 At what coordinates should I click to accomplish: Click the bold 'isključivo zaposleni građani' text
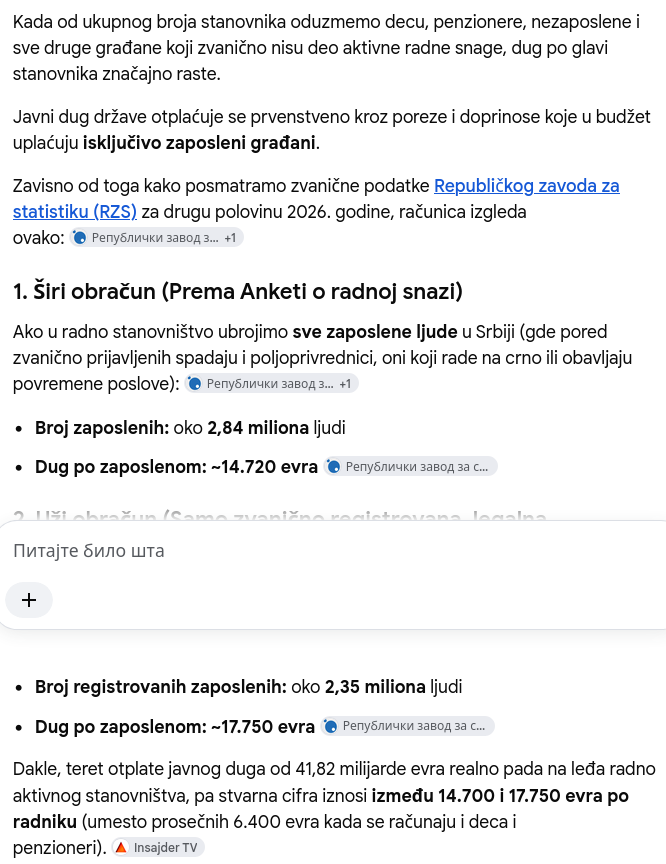201,143
